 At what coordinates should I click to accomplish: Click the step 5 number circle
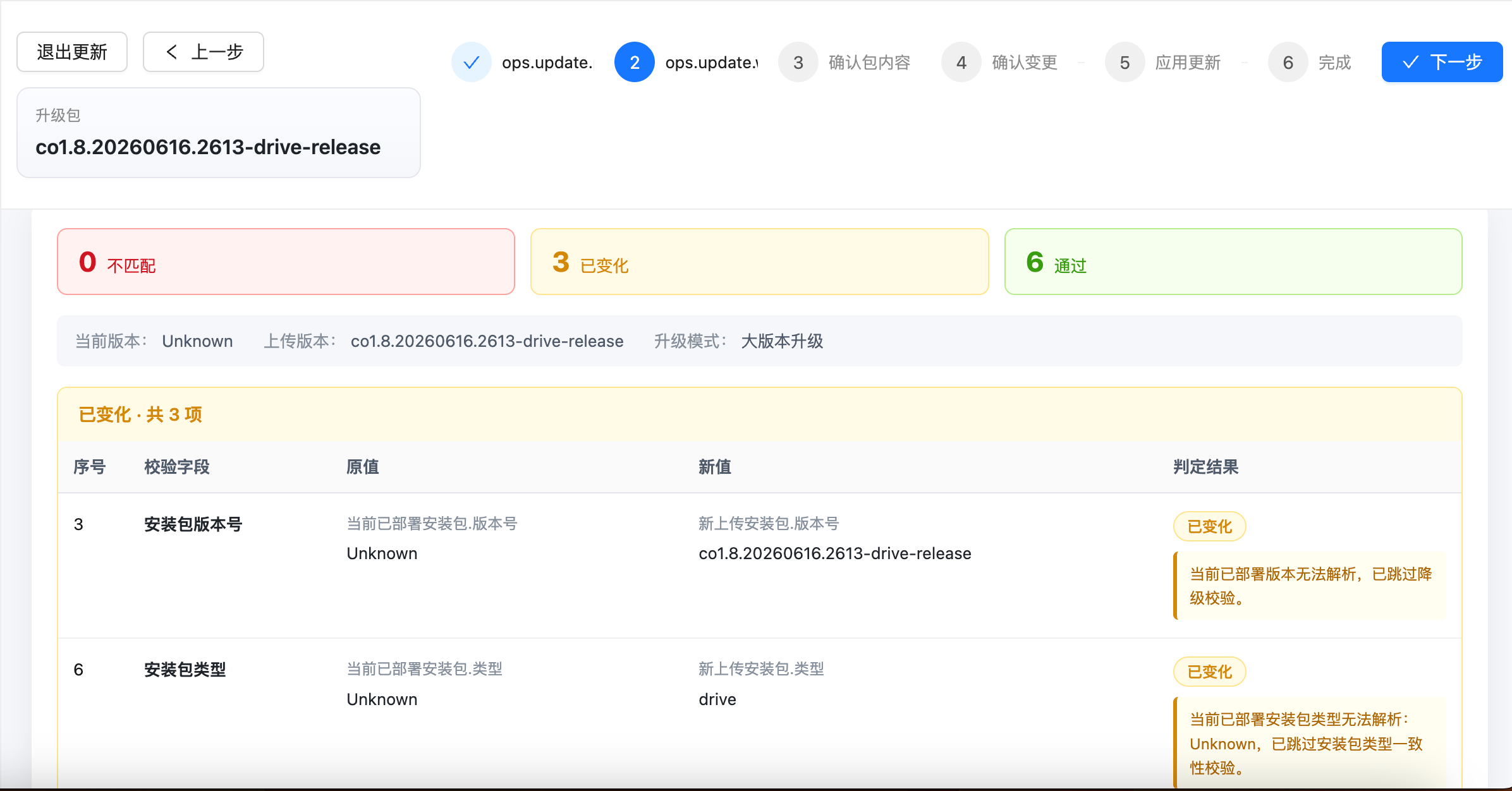1125,62
